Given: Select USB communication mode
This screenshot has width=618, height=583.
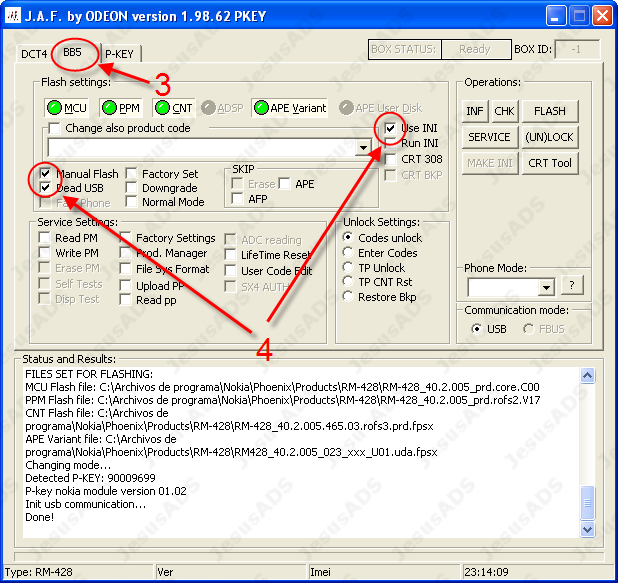Looking at the screenshot, I should [x=477, y=329].
